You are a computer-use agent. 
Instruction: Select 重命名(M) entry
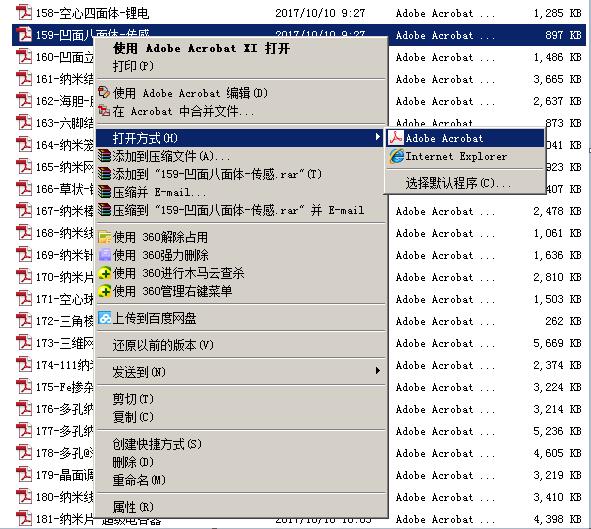coord(139,480)
